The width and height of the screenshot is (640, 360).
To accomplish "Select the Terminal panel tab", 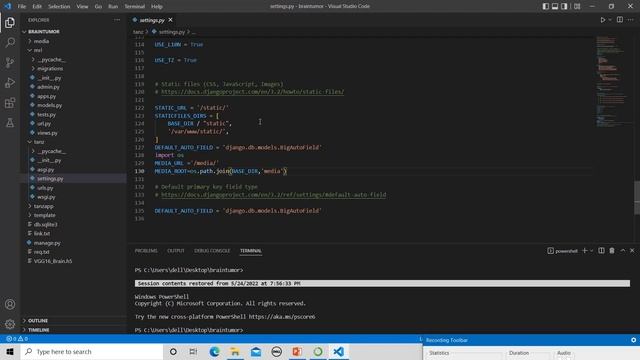I will [251, 251].
